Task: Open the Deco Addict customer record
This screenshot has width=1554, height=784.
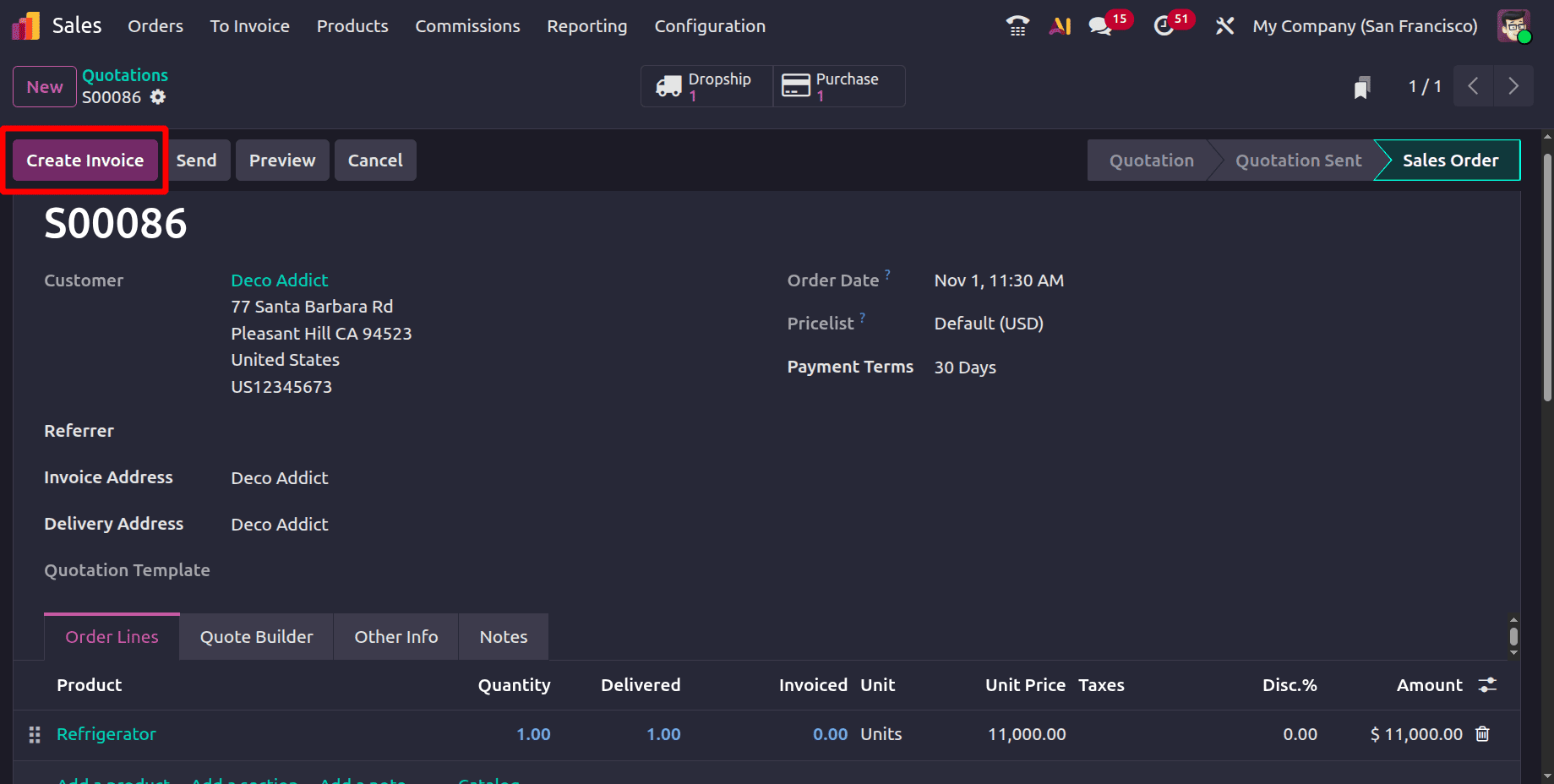Action: click(x=279, y=280)
